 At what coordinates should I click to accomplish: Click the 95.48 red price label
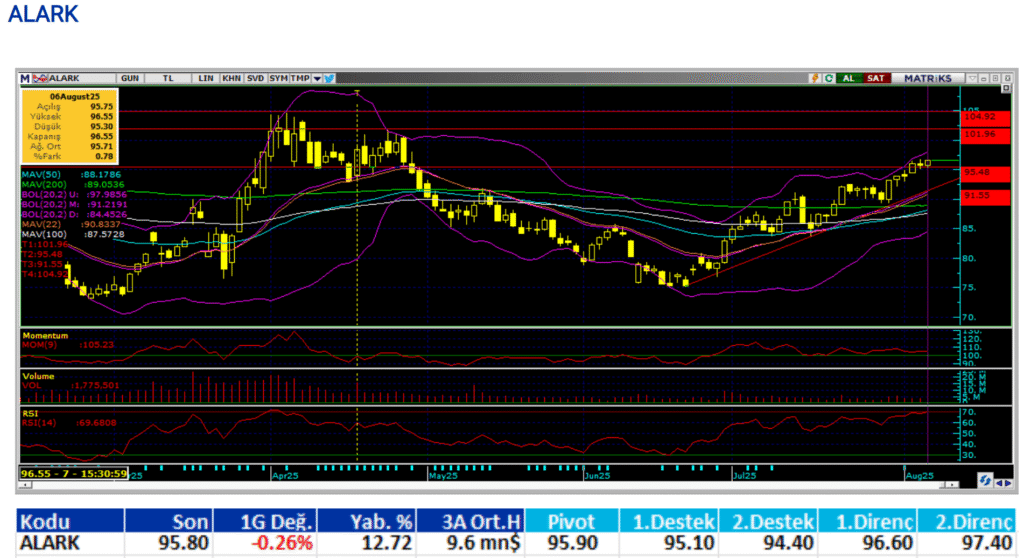(984, 173)
